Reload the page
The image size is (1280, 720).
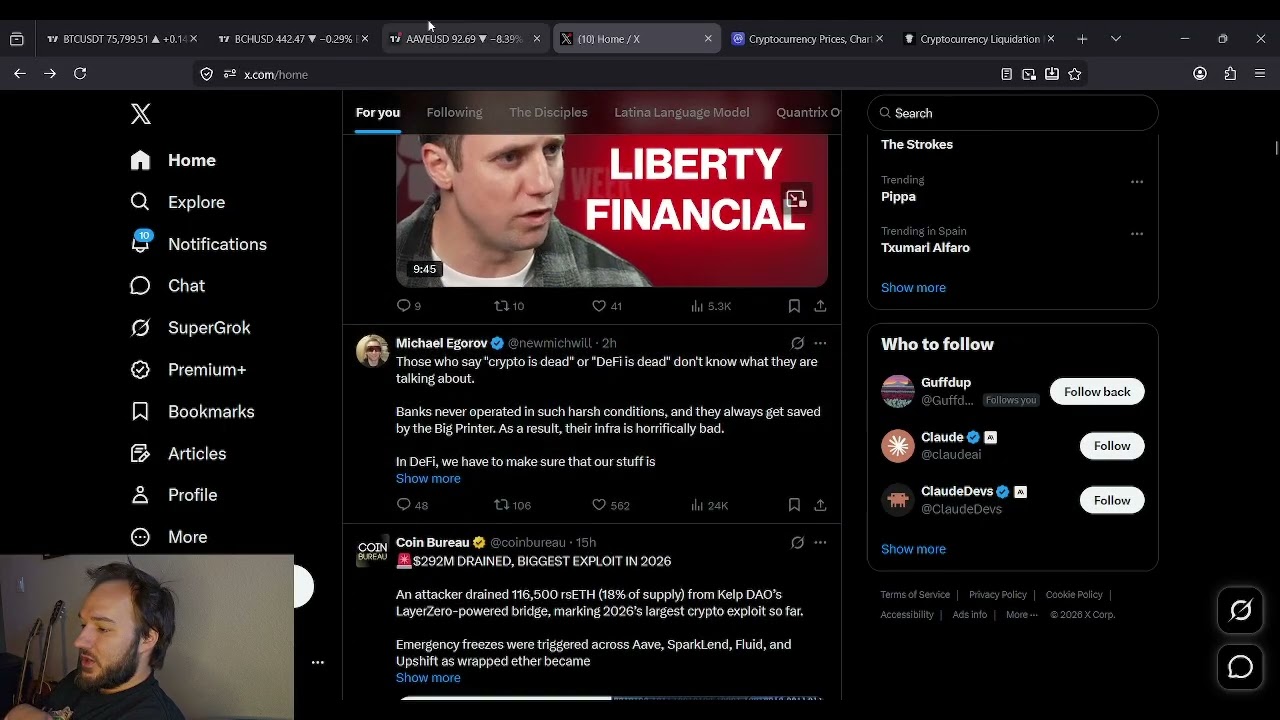click(80, 74)
